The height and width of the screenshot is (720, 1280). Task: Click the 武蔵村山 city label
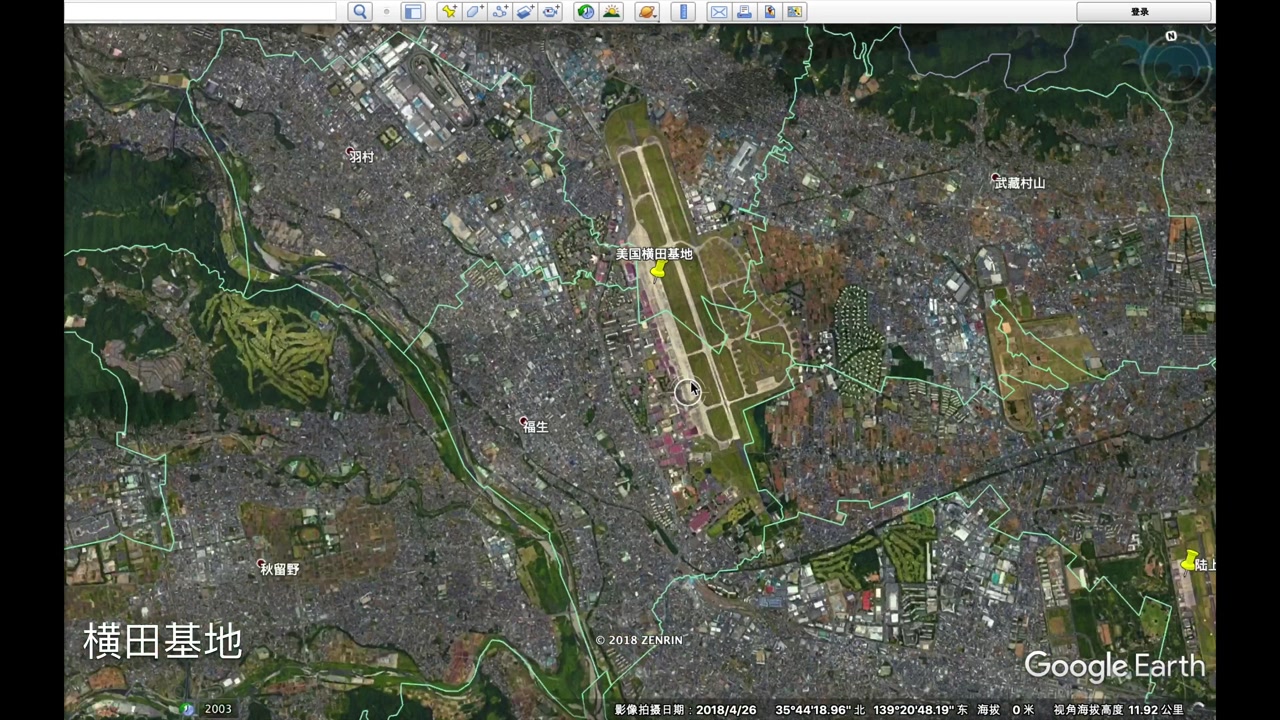point(1020,183)
